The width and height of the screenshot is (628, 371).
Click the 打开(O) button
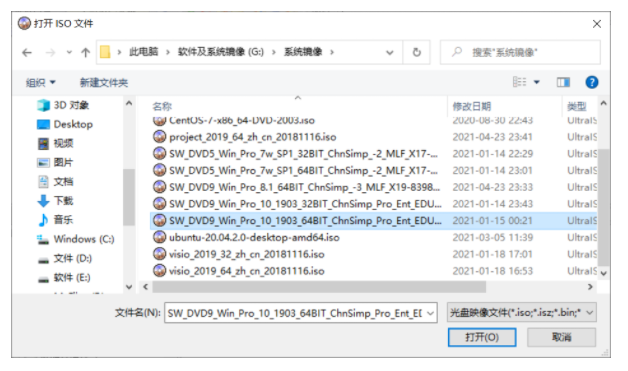point(482,337)
